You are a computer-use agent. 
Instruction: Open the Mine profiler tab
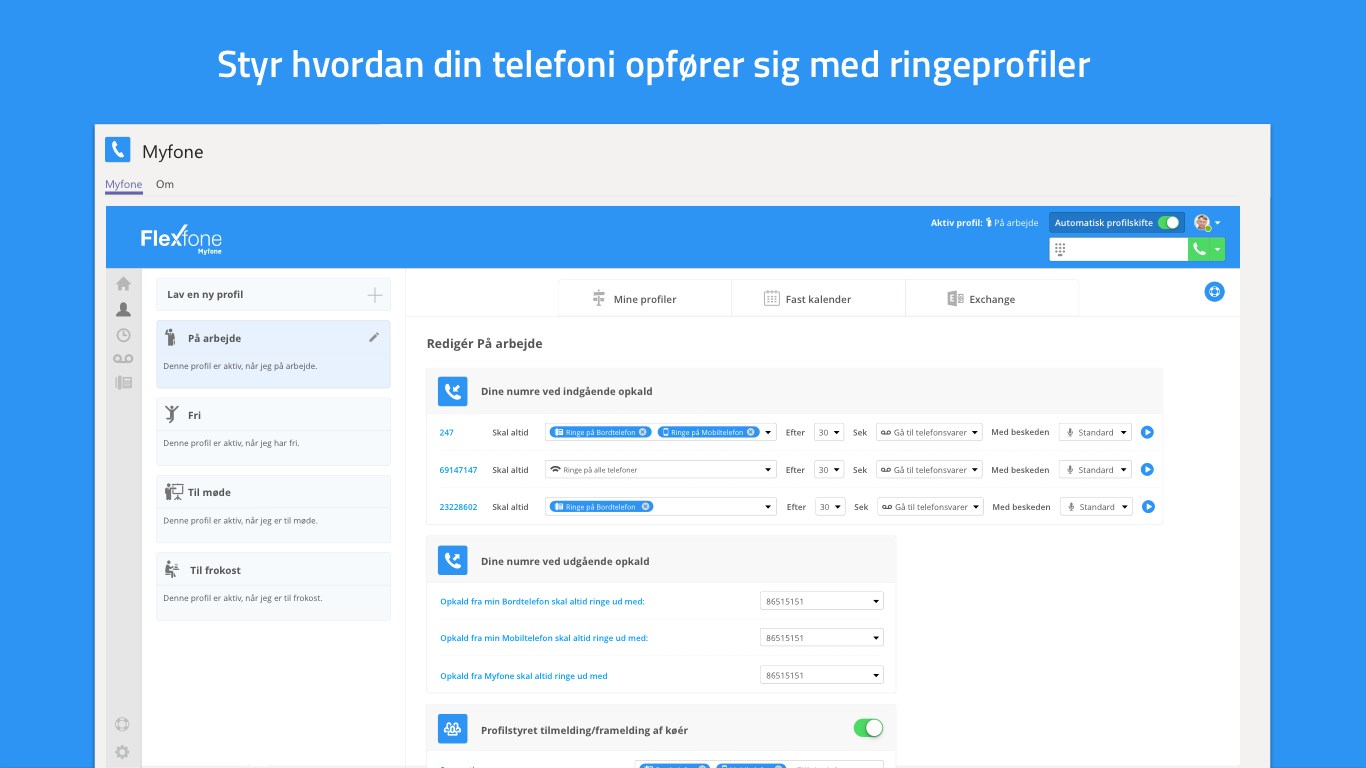644,299
